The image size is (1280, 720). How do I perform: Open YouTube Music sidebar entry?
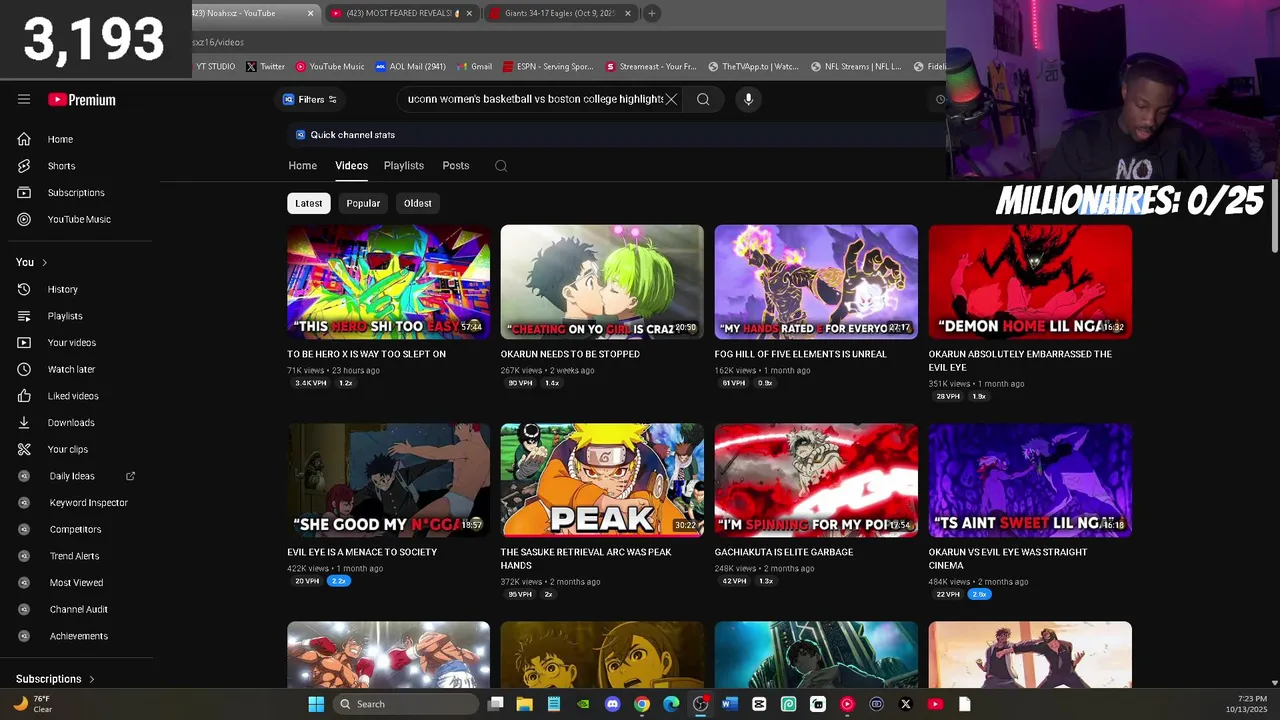pos(79,219)
